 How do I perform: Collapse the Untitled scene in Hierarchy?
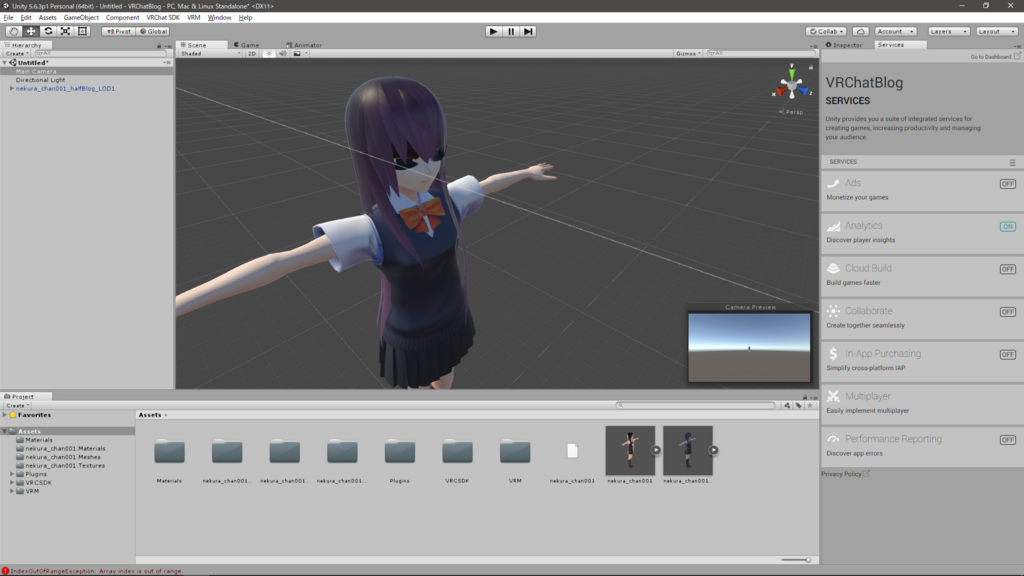coord(5,63)
